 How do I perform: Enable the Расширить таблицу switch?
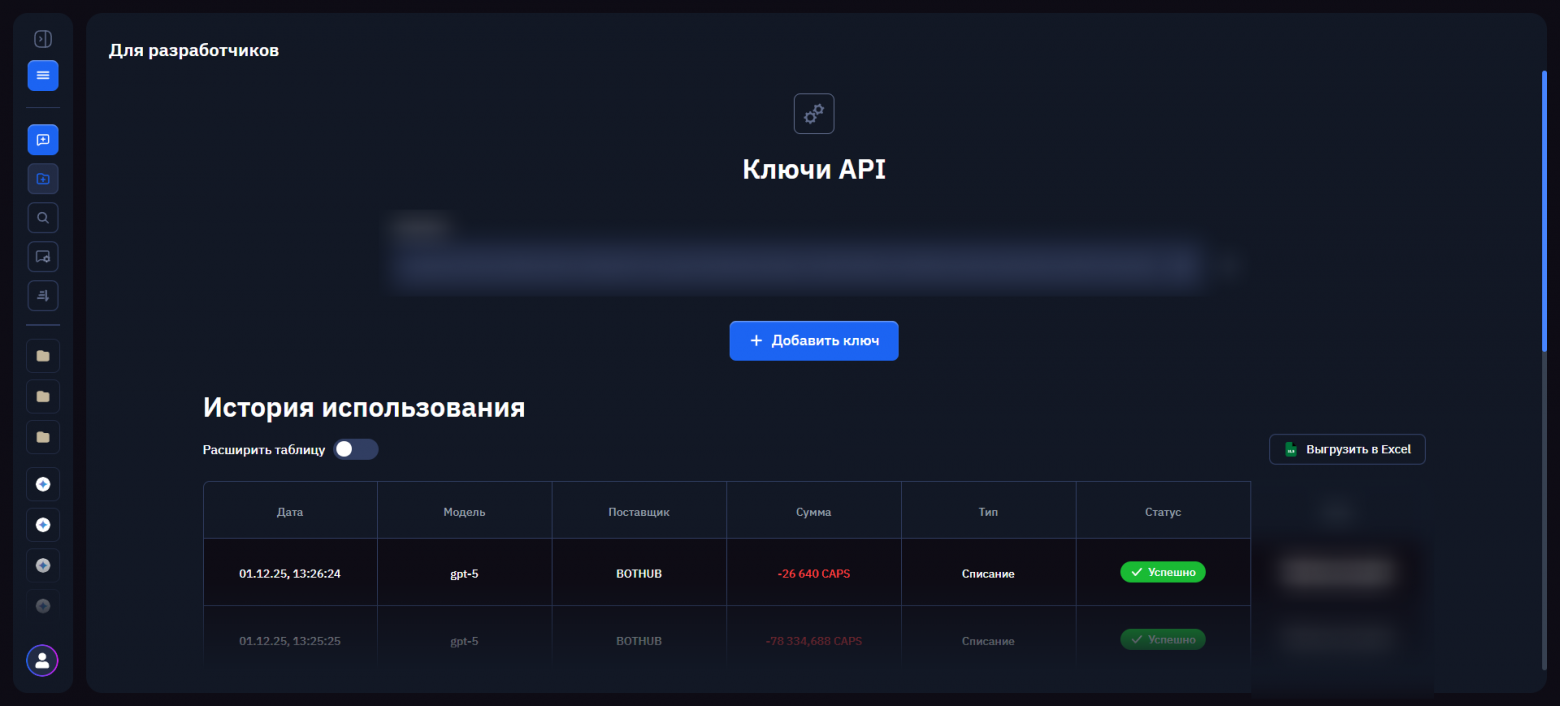click(356, 449)
